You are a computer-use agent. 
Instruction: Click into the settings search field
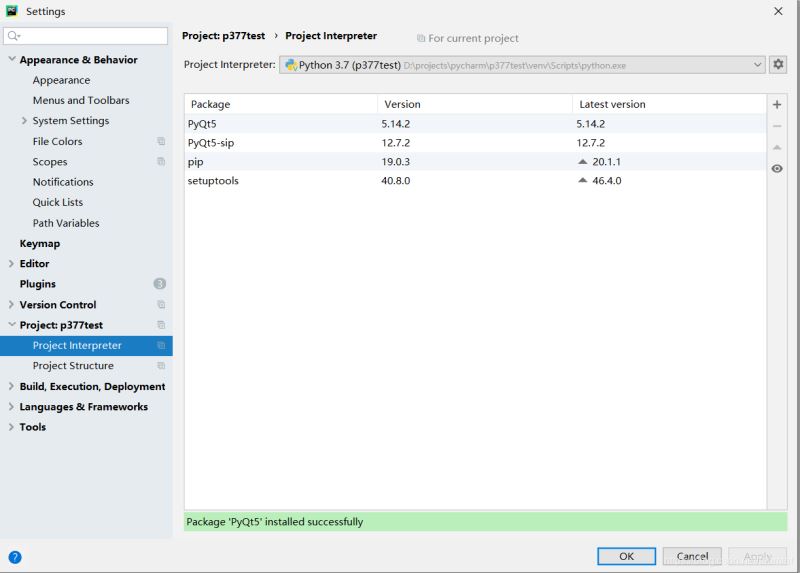[x=86, y=36]
